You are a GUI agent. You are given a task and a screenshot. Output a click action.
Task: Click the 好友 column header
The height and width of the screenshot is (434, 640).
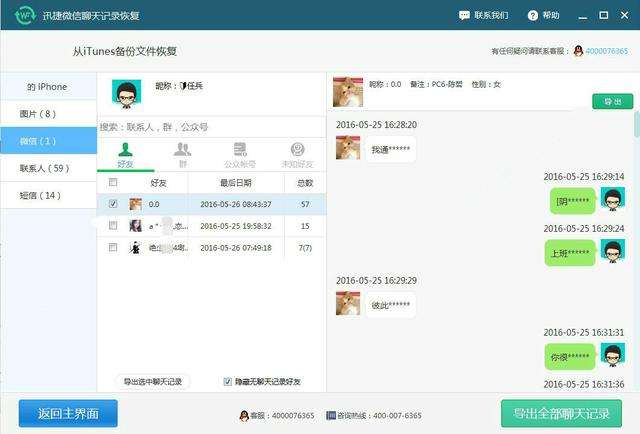click(x=158, y=183)
